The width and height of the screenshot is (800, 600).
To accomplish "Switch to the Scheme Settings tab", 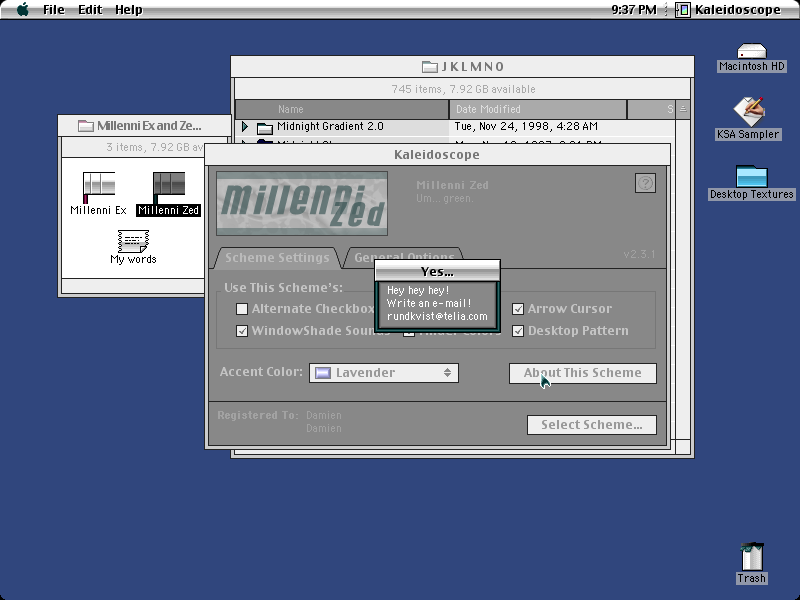I will (x=277, y=257).
